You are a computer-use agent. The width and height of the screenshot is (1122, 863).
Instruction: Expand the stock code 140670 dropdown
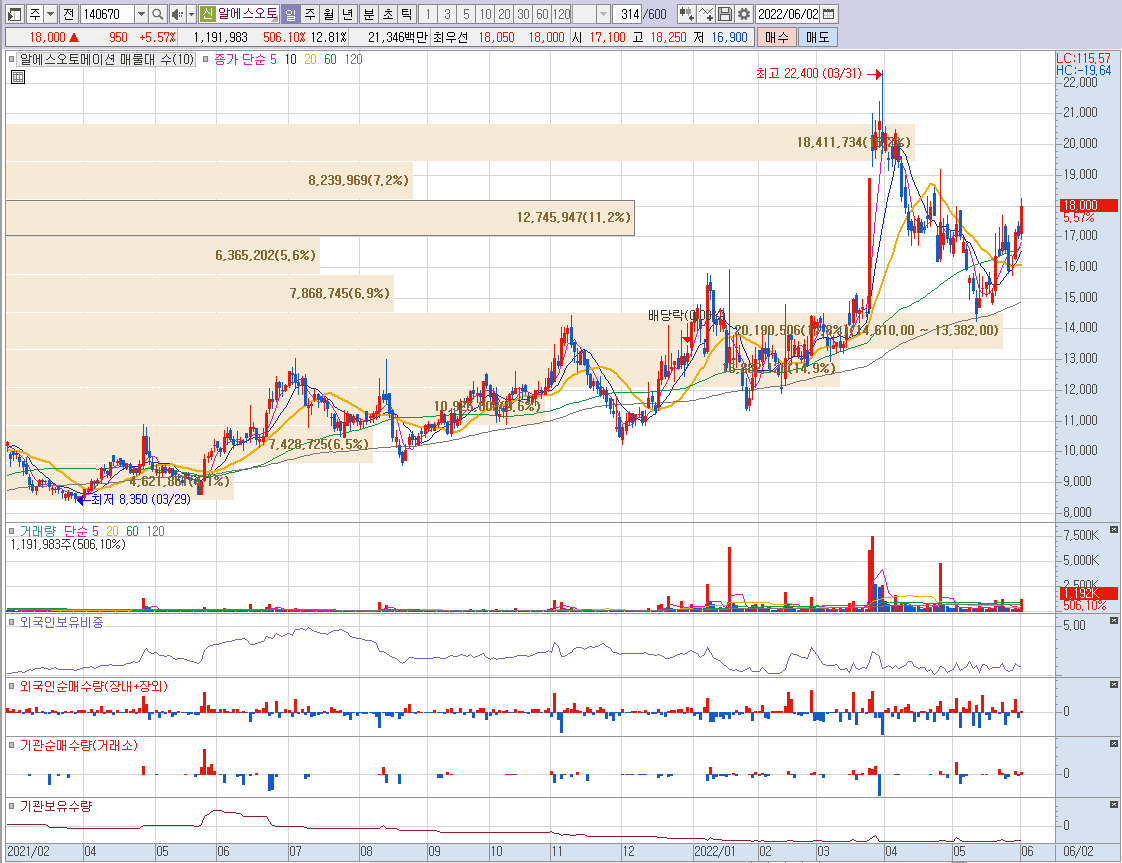pyautogui.click(x=141, y=14)
